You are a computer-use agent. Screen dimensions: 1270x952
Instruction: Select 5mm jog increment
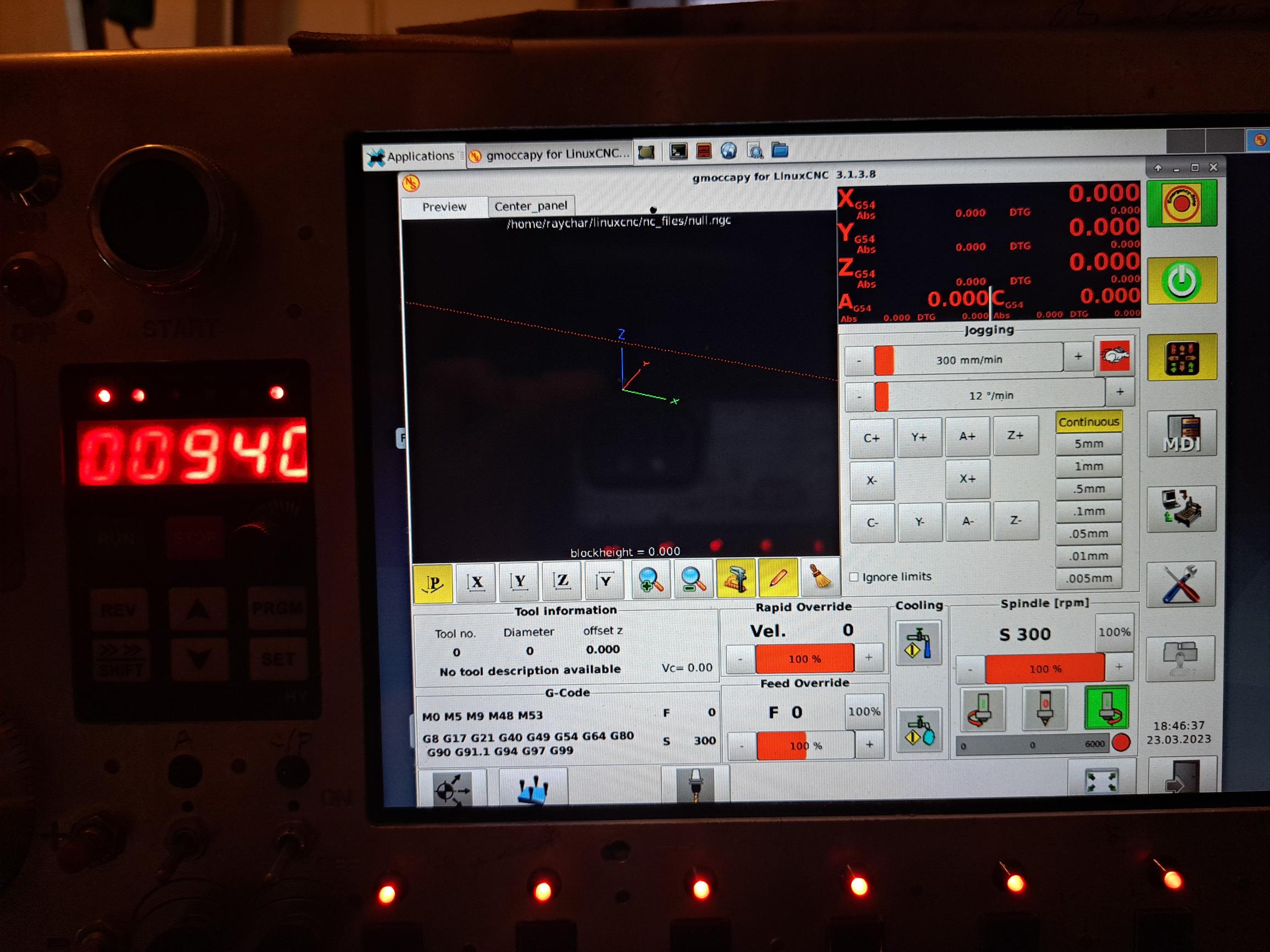tap(1089, 444)
